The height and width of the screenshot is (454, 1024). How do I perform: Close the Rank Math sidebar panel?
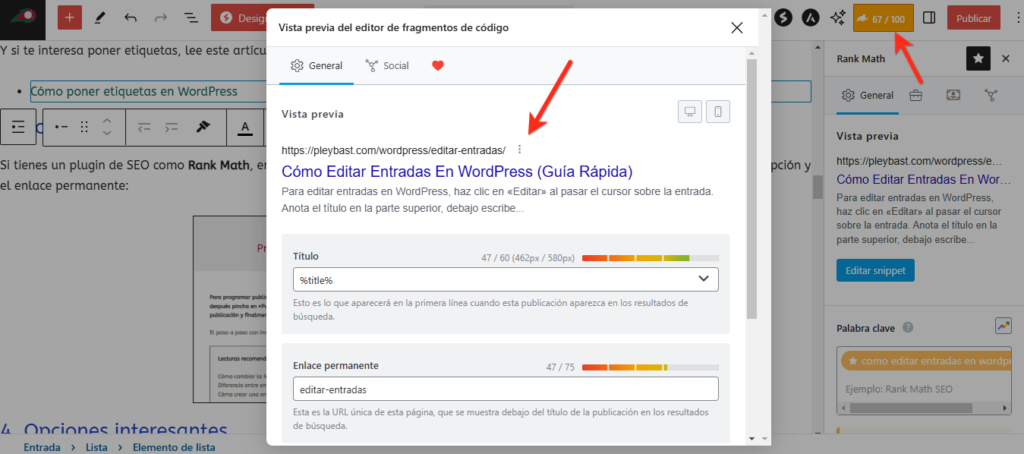click(1006, 59)
